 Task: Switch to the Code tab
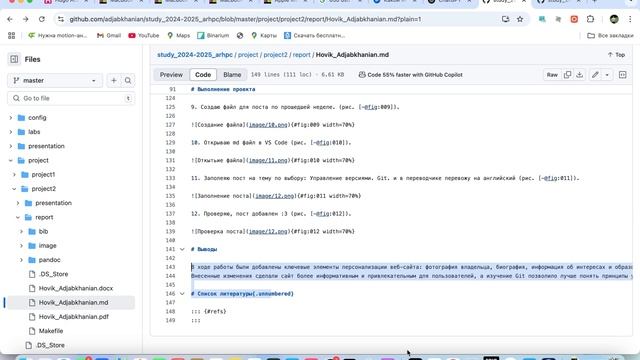pos(203,75)
